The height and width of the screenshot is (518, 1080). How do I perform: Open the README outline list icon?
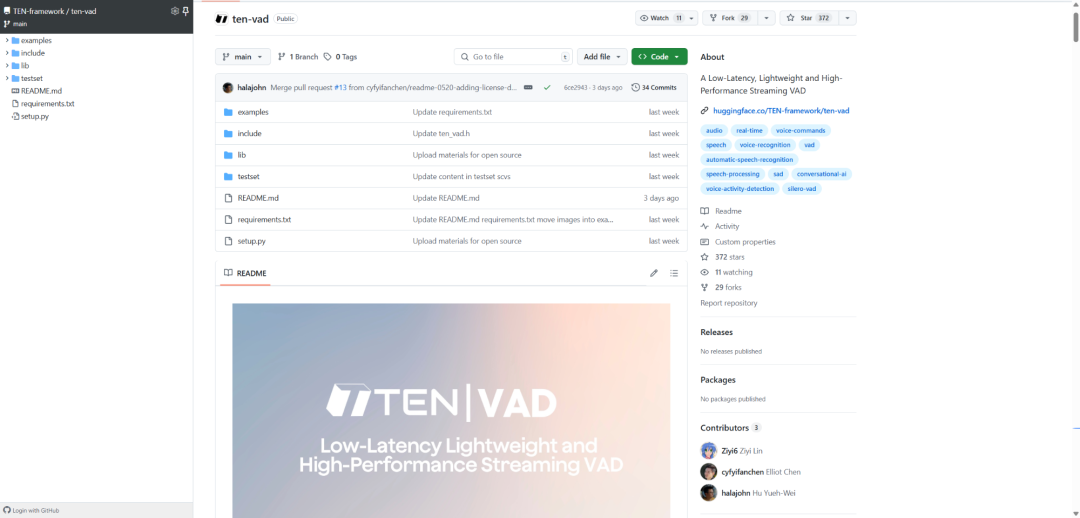(x=674, y=273)
